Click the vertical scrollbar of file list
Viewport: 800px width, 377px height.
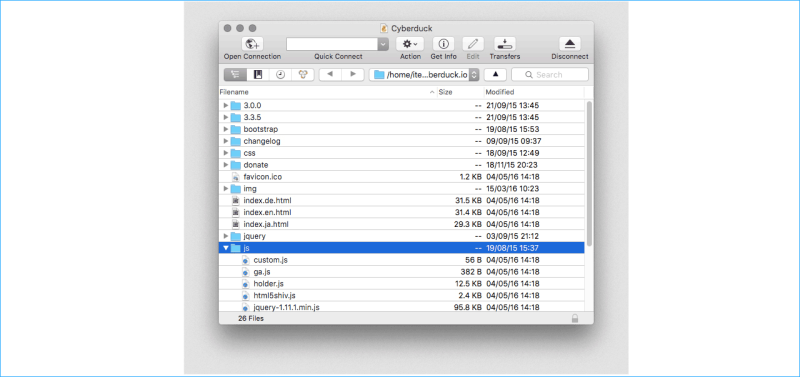[x=589, y=173]
